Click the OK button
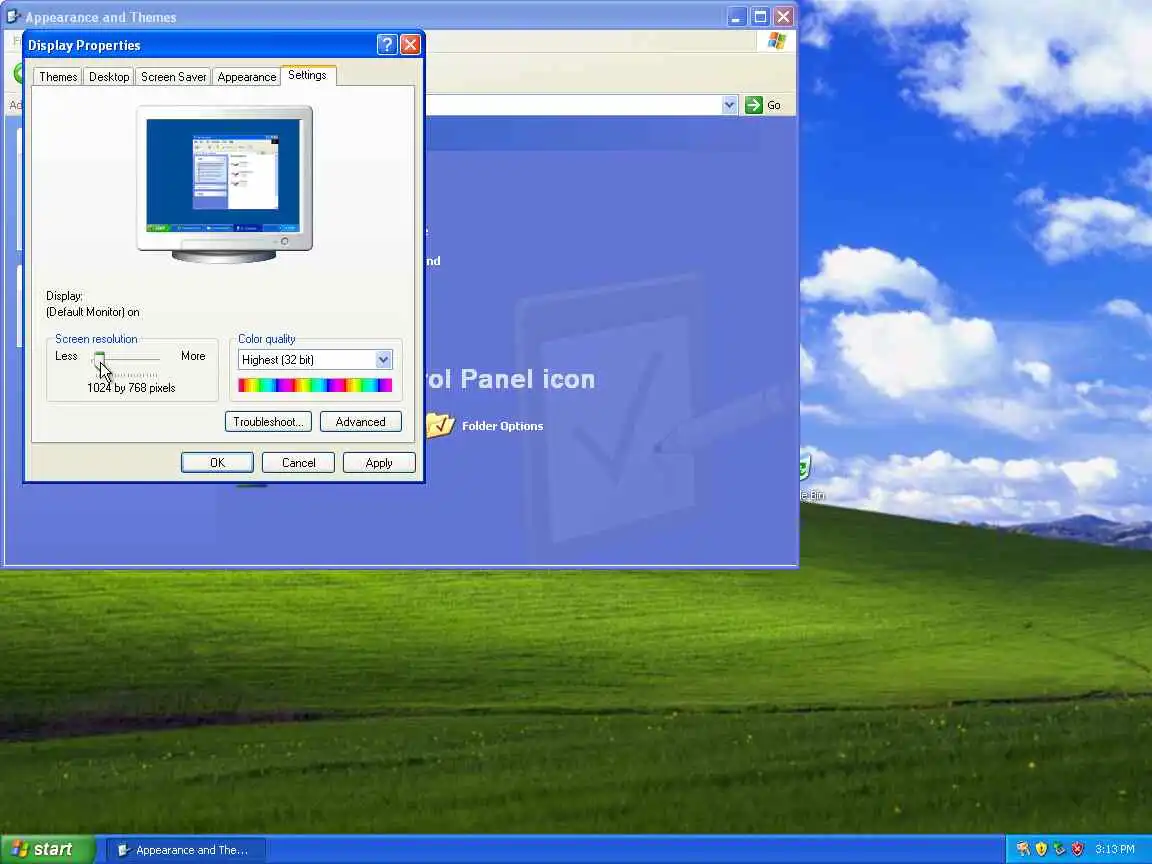The width and height of the screenshot is (1152, 864). pos(217,463)
